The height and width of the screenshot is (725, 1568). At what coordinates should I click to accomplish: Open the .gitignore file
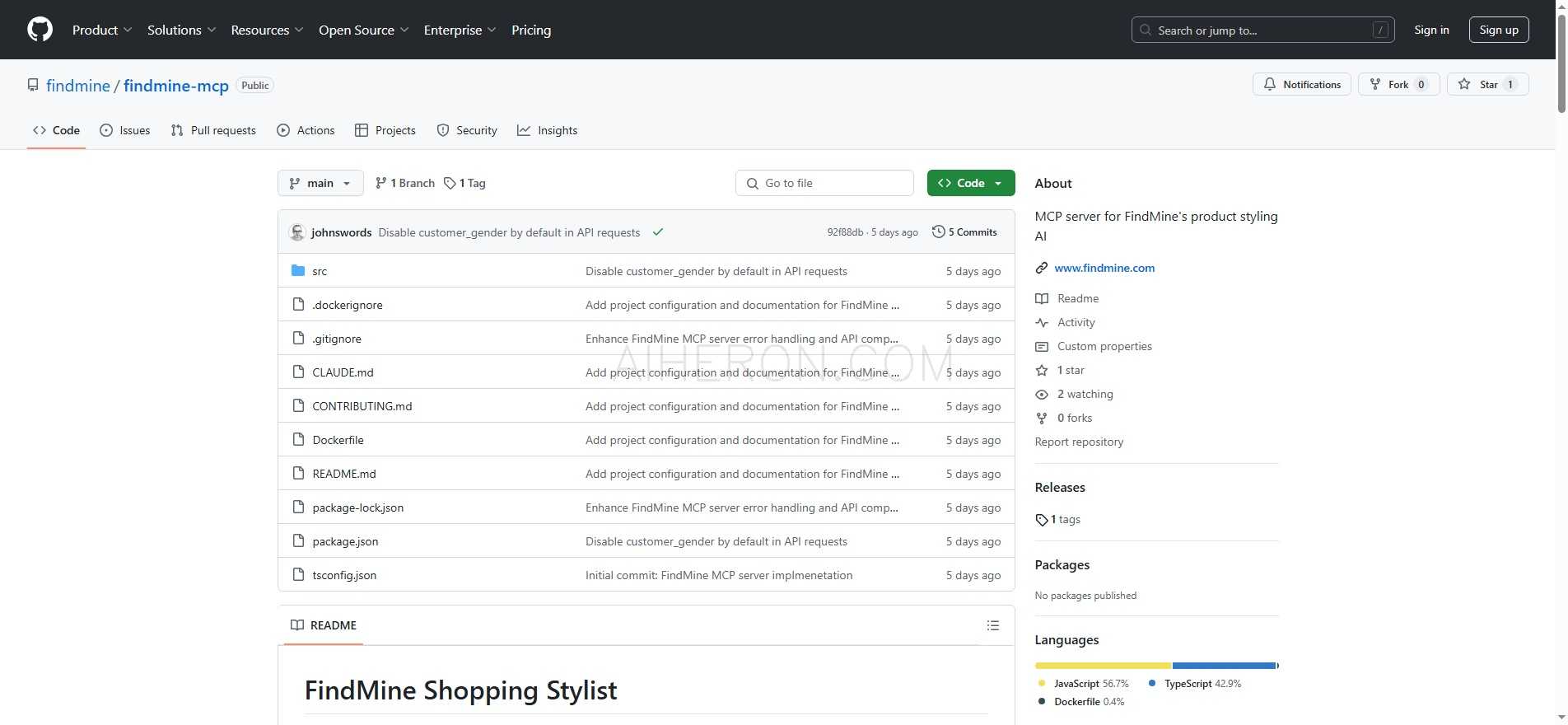pos(336,339)
